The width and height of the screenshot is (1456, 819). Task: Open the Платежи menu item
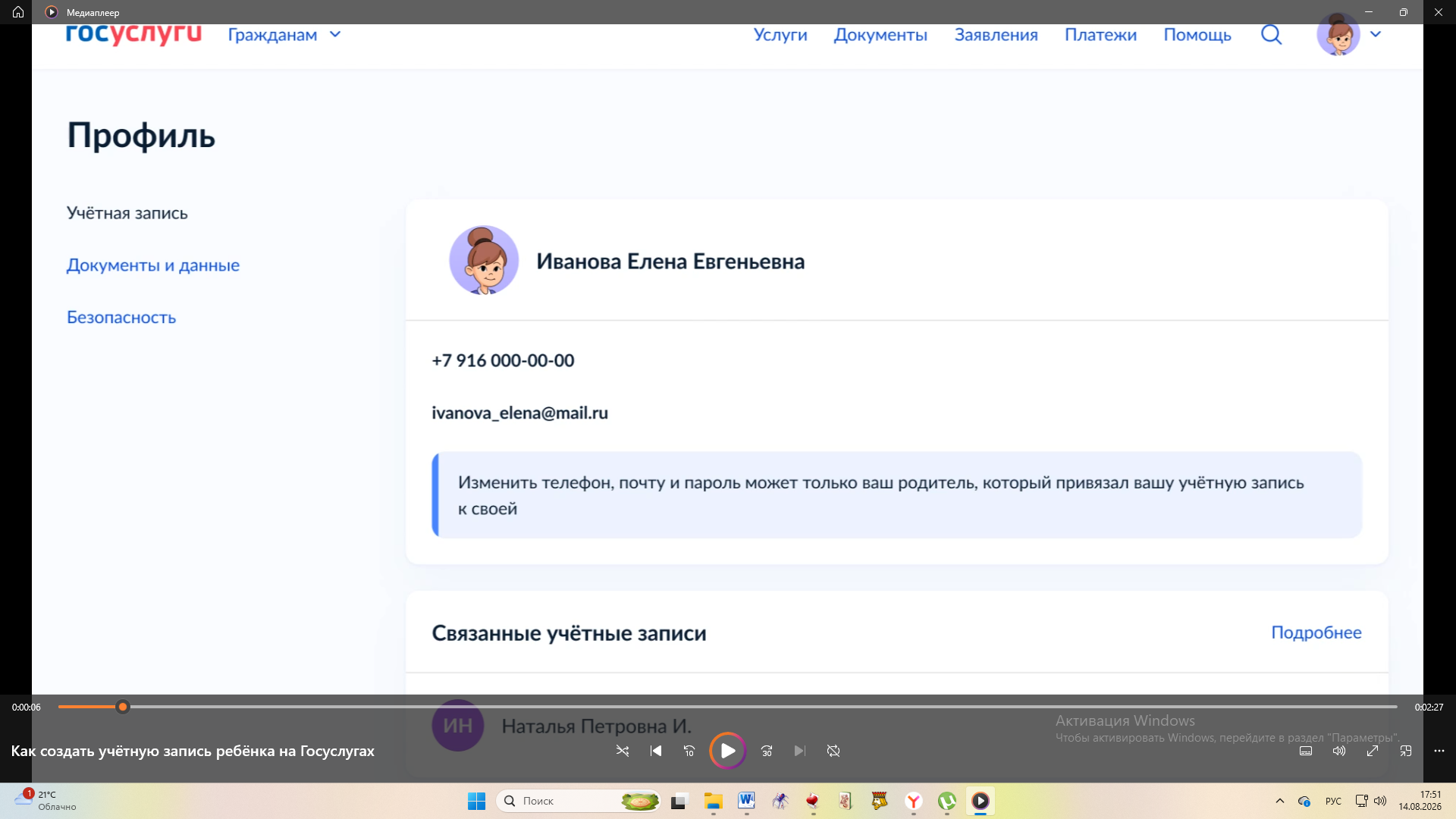tap(1100, 35)
